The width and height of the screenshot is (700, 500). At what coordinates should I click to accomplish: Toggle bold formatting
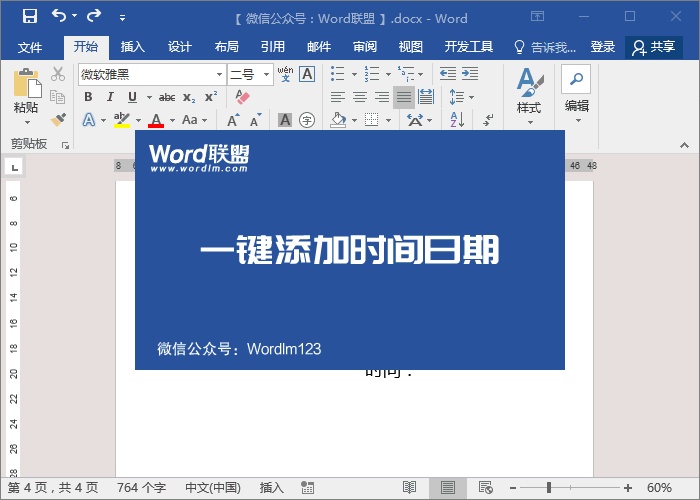(88, 97)
